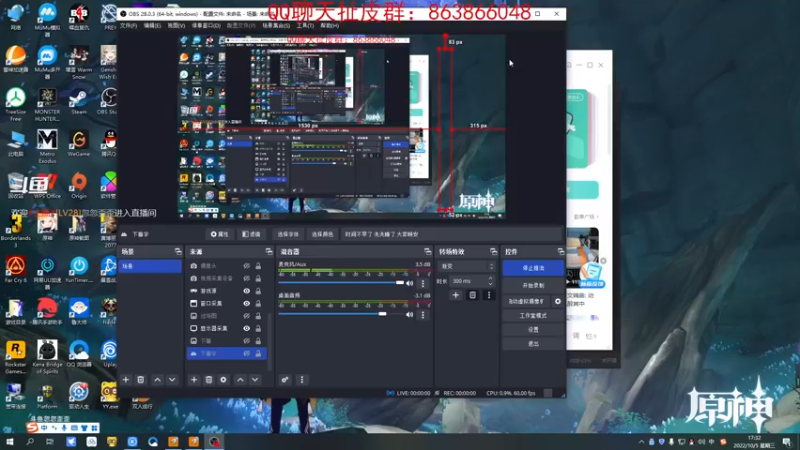Remove the selected scene with the trash icon
The height and width of the screenshot is (450, 800).
coord(141,380)
